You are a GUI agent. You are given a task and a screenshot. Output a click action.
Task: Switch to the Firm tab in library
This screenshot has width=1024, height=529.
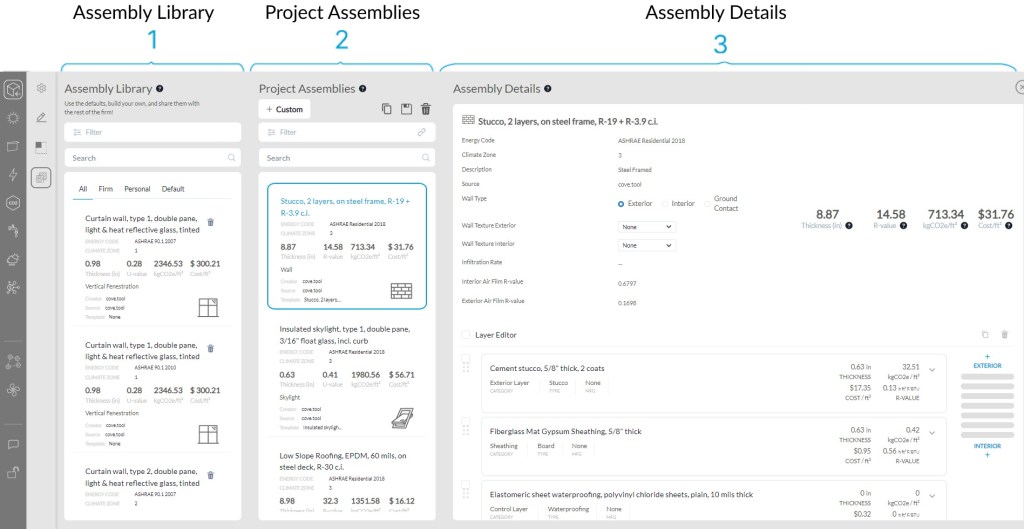pyautogui.click(x=105, y=189)
